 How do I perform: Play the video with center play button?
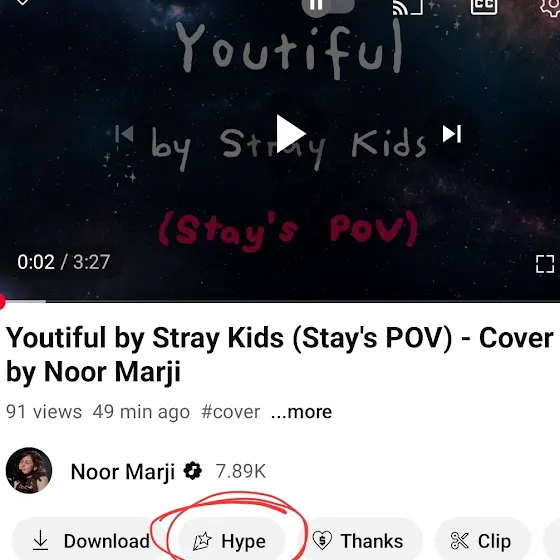coord(291,134)
